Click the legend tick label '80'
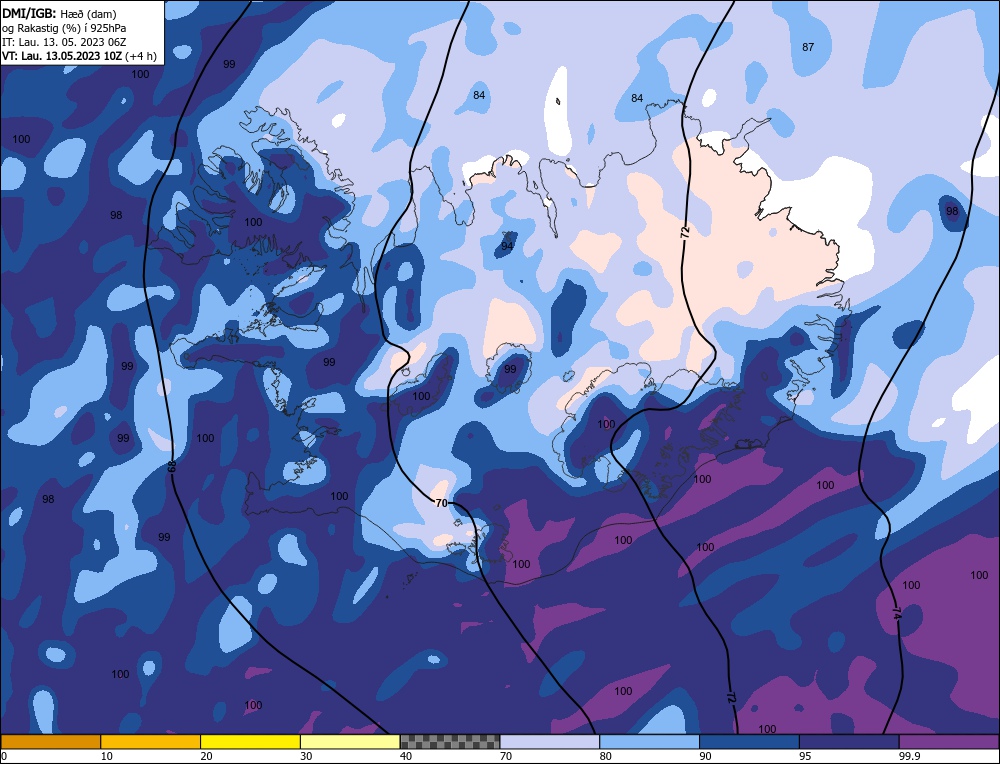This screenshot has width=1000, height=764. (x=606, y=756)
